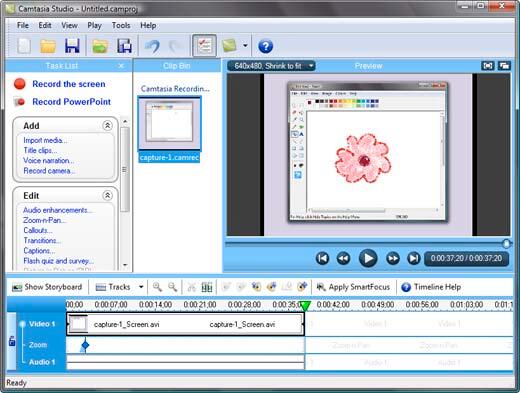This screenshot has height=393, width=520.
Task: Click task list scroll up arrow
Action: [x=125, y=121]
